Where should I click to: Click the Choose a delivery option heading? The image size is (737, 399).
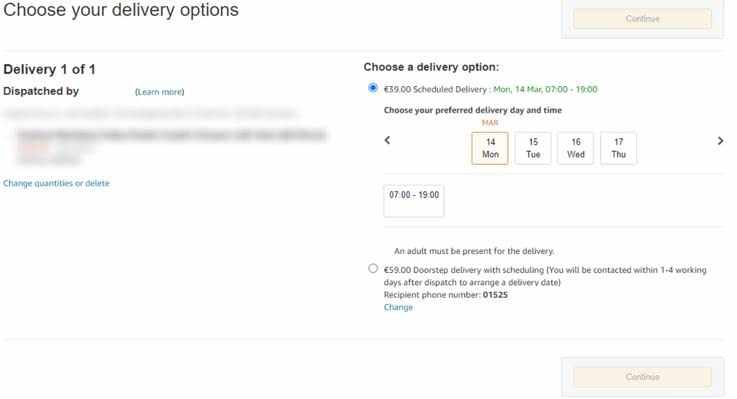(431, 67)
